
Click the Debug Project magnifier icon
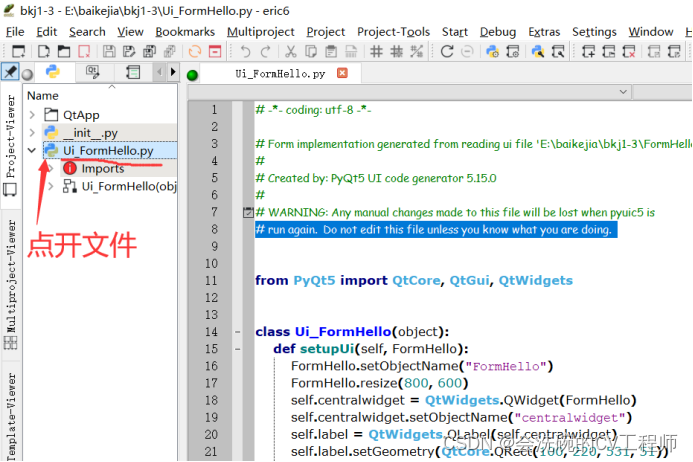(x=558, y=51)
